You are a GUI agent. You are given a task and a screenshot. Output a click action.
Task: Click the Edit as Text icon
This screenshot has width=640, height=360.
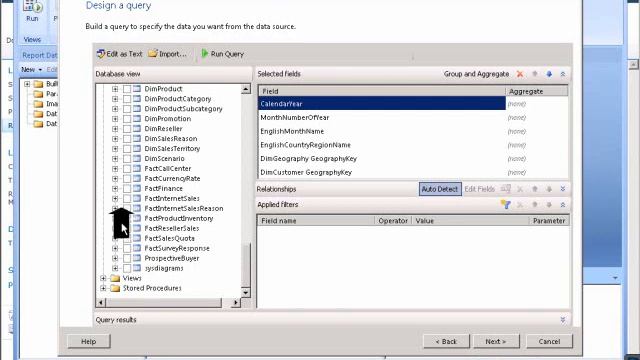click(x=101, y=53)
